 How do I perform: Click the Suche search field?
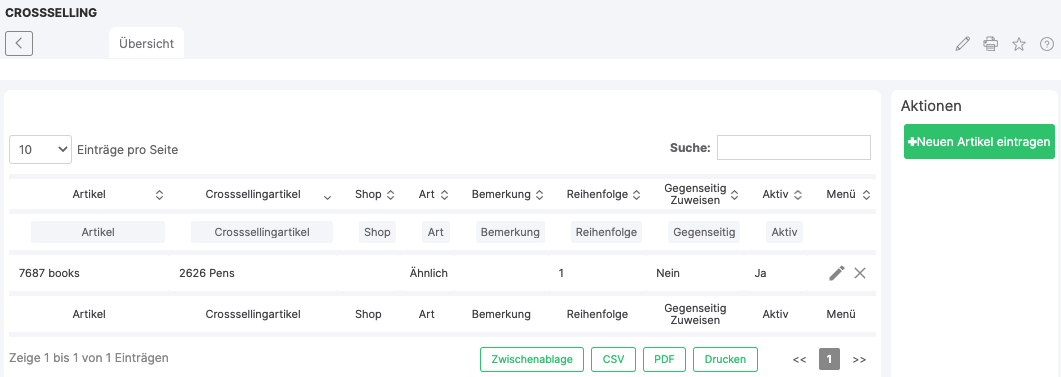click(x=794, y=148)
